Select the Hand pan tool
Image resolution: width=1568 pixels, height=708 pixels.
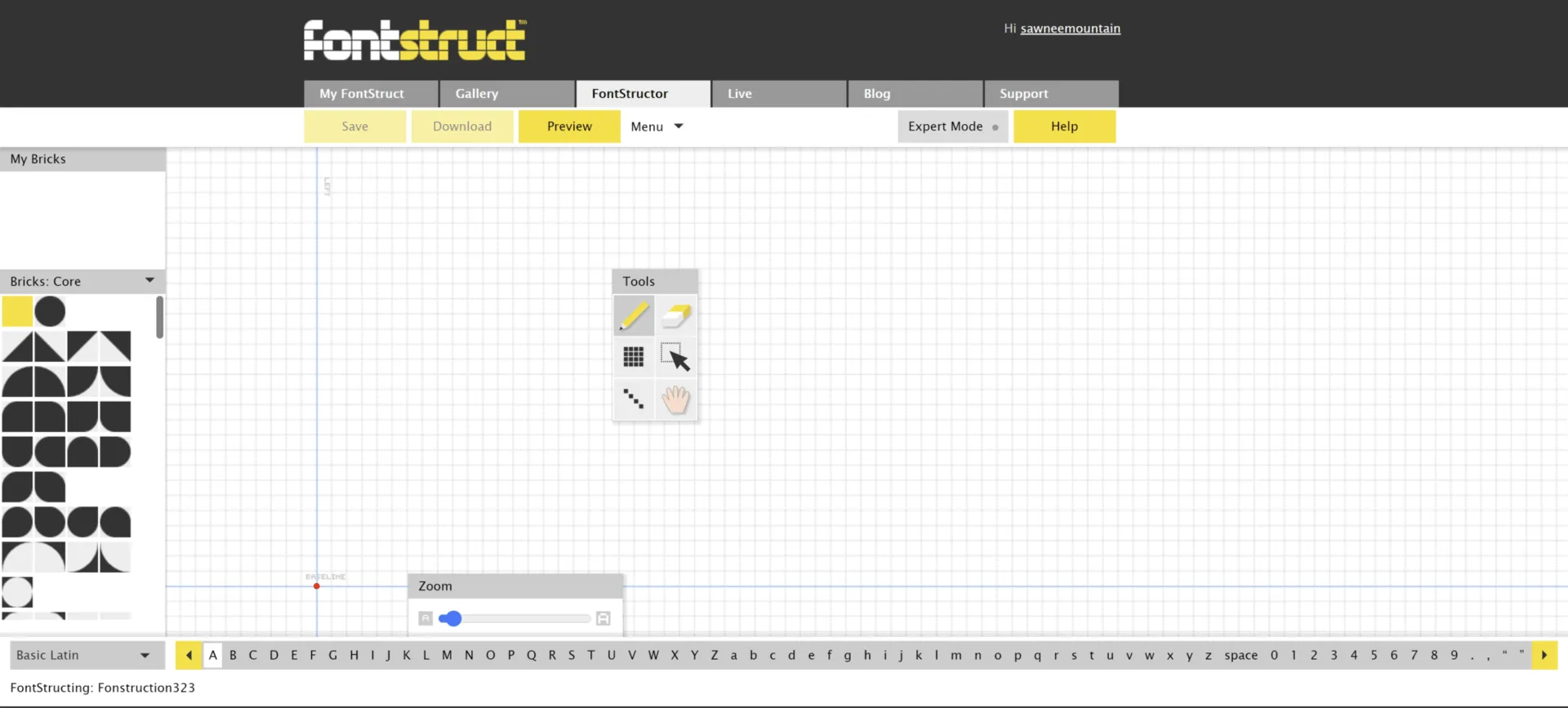click(x=676, y=399)
